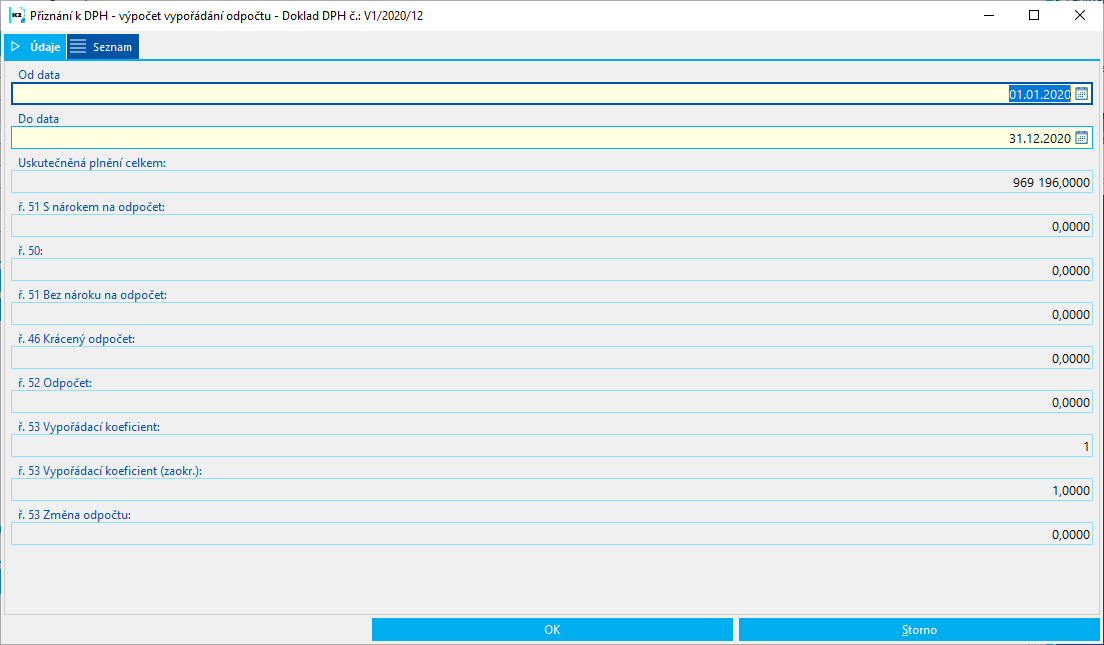Click the Do data label
1104x645 pixels.
pyautogui.click(x=39, y=119)
